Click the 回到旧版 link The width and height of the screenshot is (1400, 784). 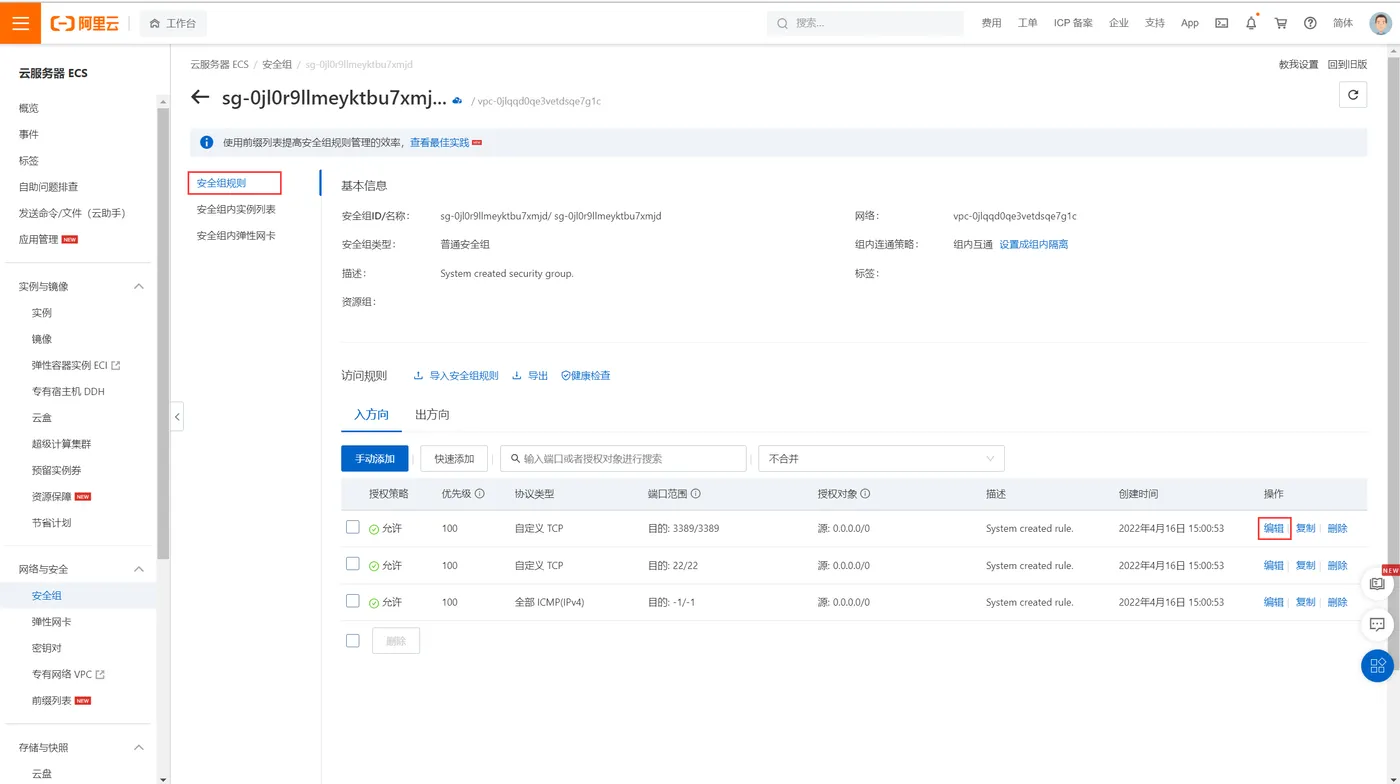coord(1347,64)
